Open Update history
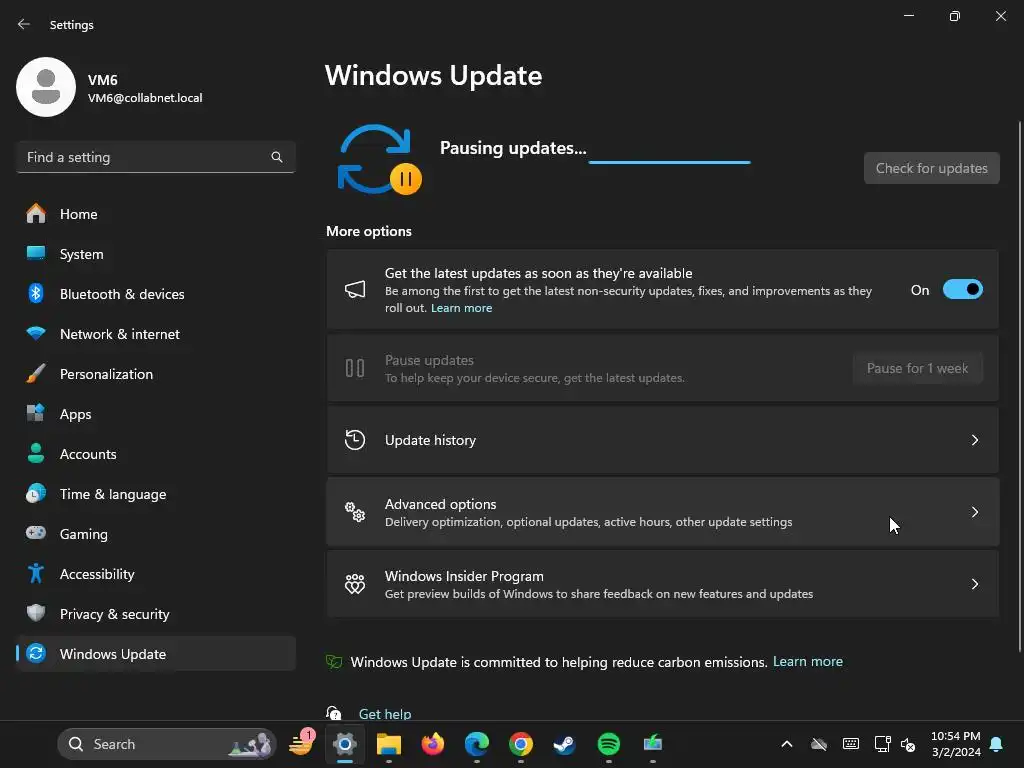Viewport: 1024px width, 768px height. (662, 440)
